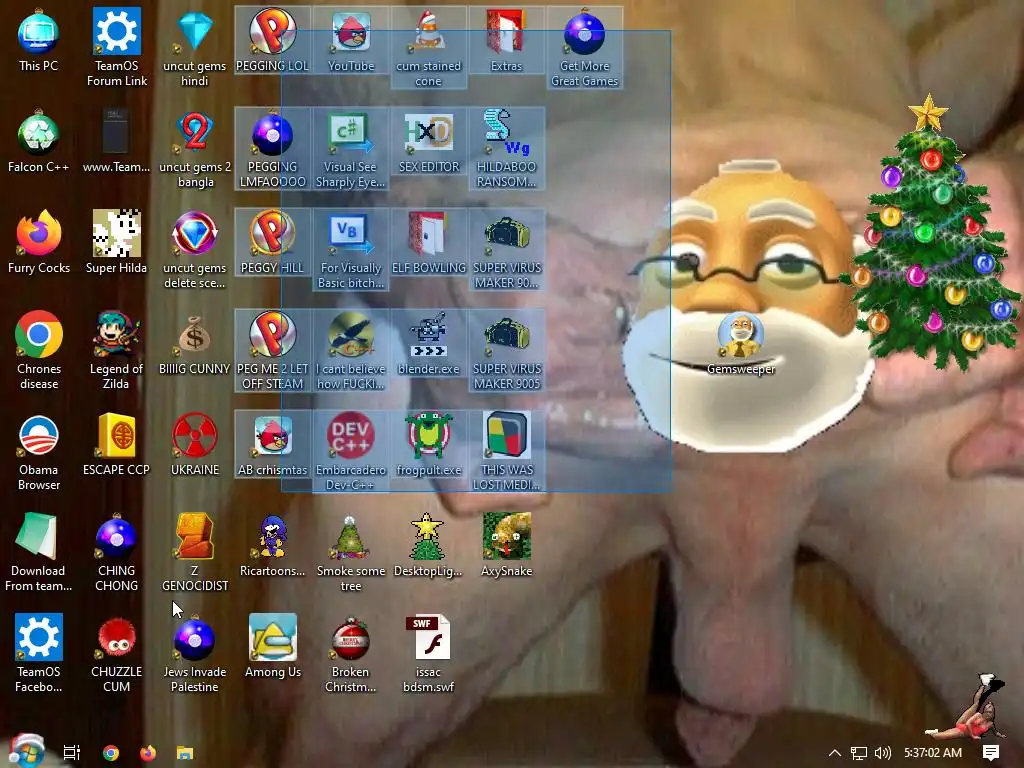Select the AB crhismtas shortcut
Screen dimensions: 1024x768
(272, 445)
